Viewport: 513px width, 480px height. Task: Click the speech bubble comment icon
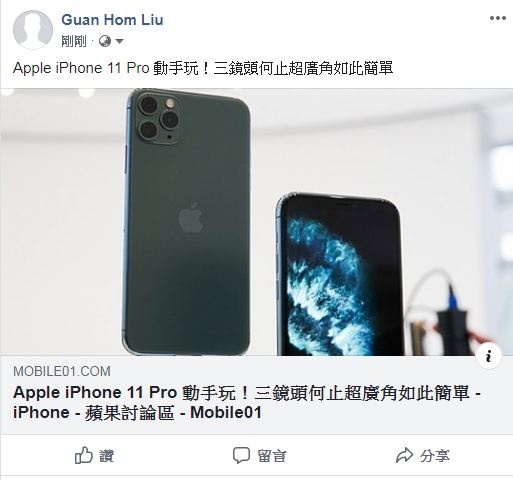(241, 455)
